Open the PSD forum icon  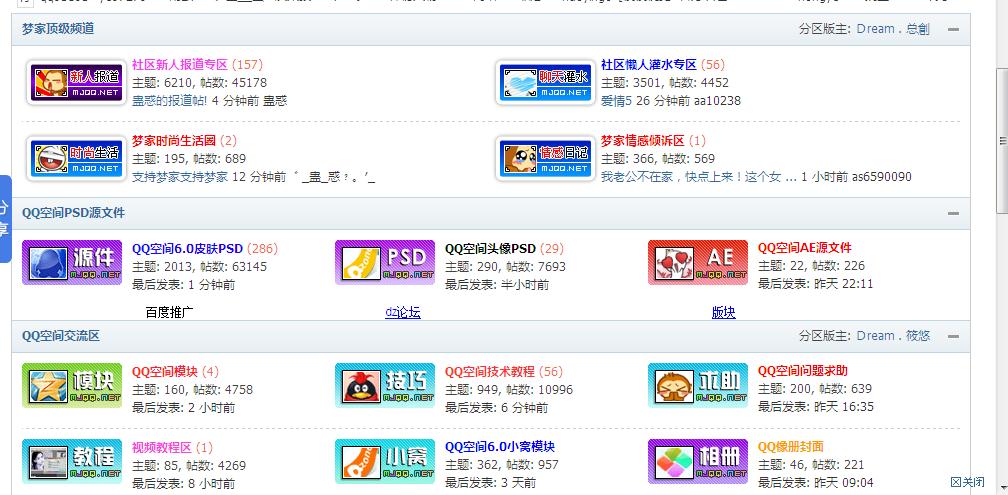(x=385, y=262)
